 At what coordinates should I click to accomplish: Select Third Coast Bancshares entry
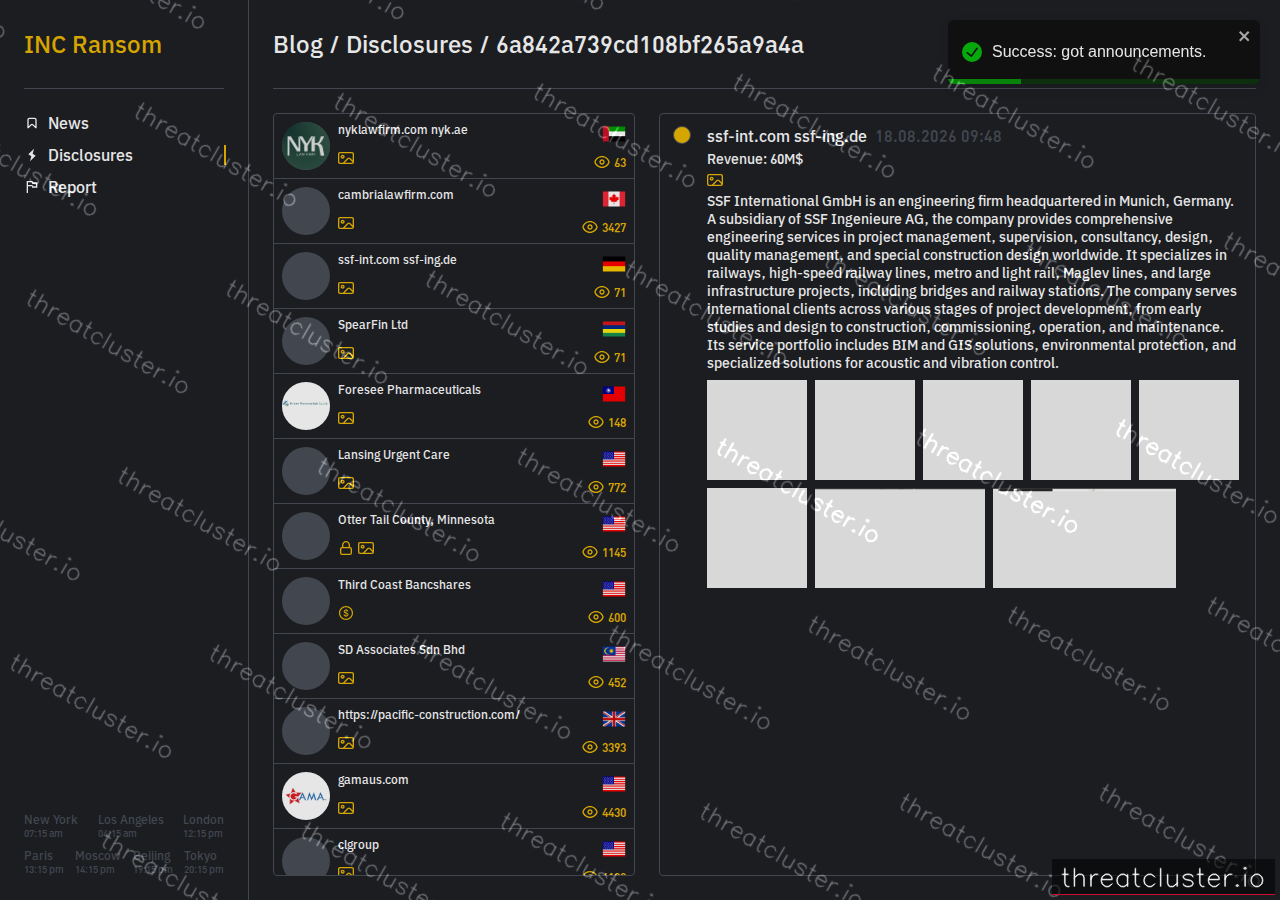(x=454, y=601)
